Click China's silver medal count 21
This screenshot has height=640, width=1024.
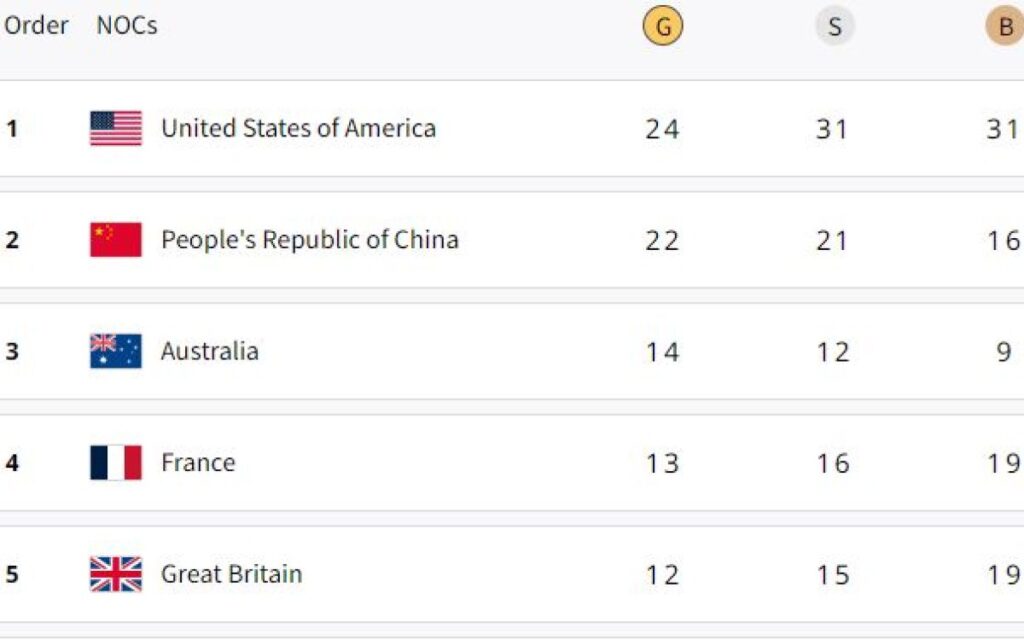832,241
